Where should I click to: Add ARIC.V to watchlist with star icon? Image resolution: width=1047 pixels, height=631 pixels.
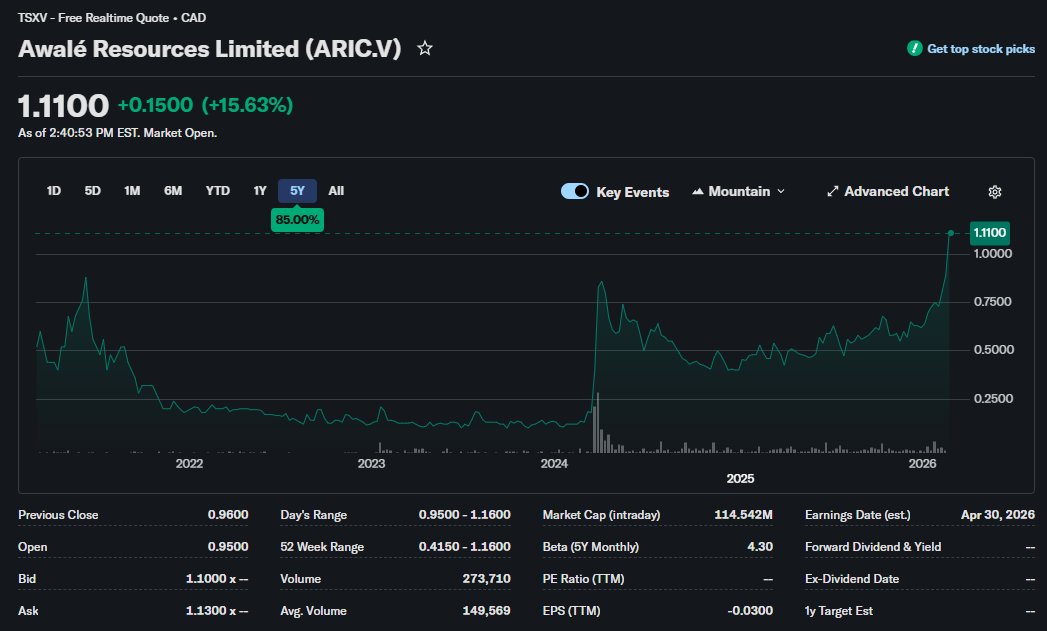click(425, 48)
